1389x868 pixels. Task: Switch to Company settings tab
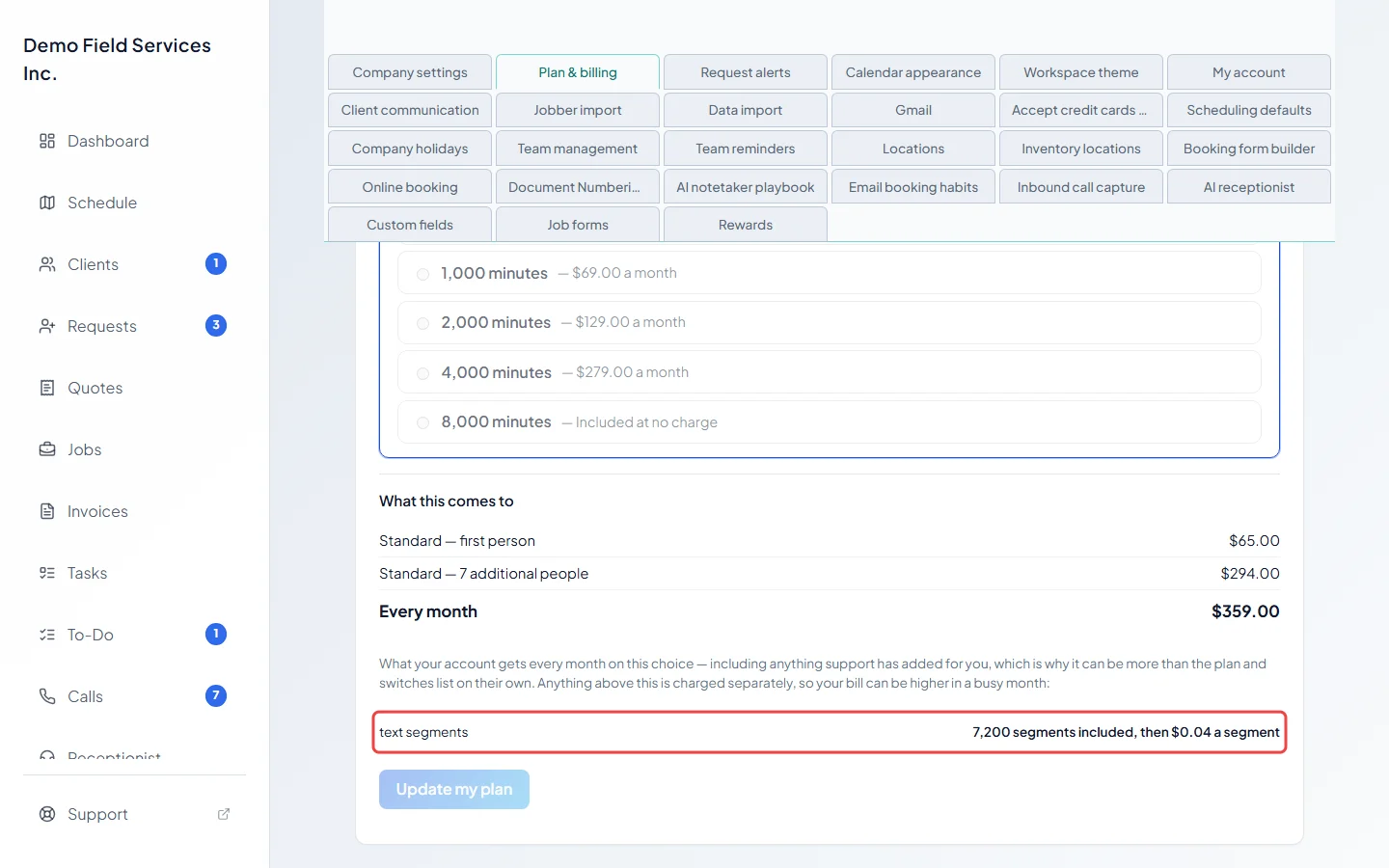pyautogui.click(x=410, y=72)
